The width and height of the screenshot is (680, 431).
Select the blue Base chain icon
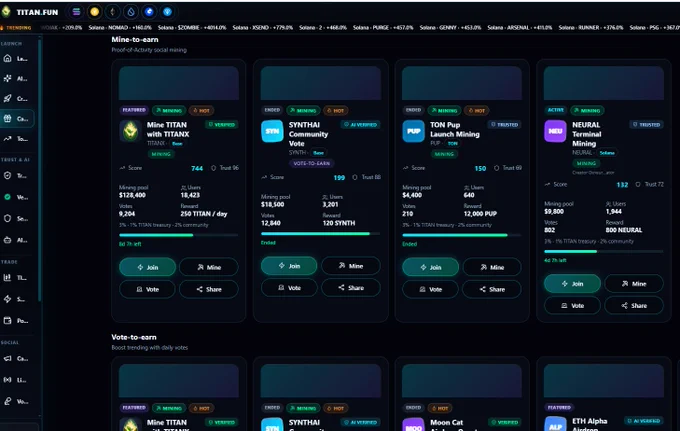(x=149, y=12)
